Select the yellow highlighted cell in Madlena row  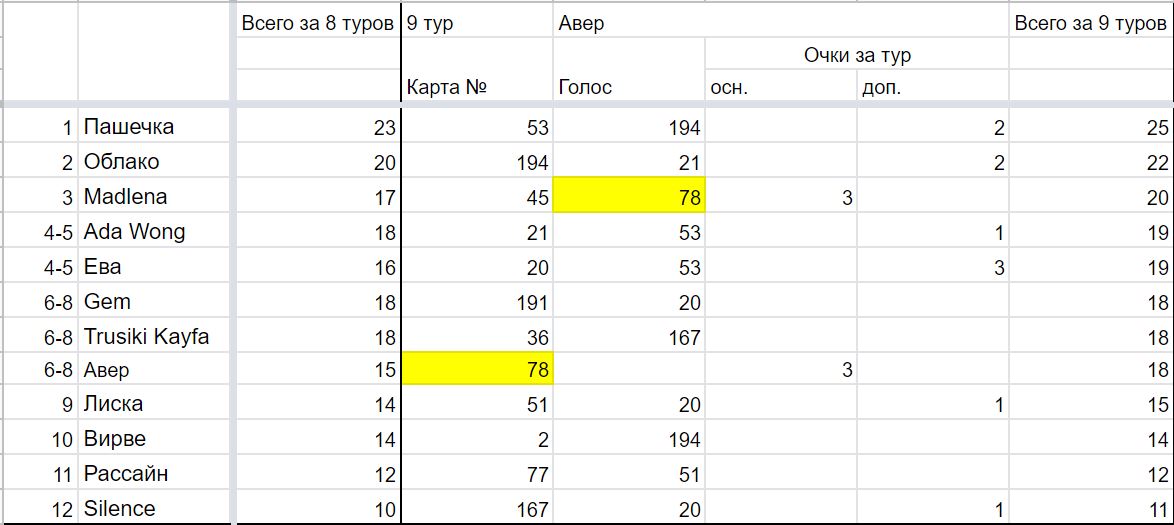(629, 197)
